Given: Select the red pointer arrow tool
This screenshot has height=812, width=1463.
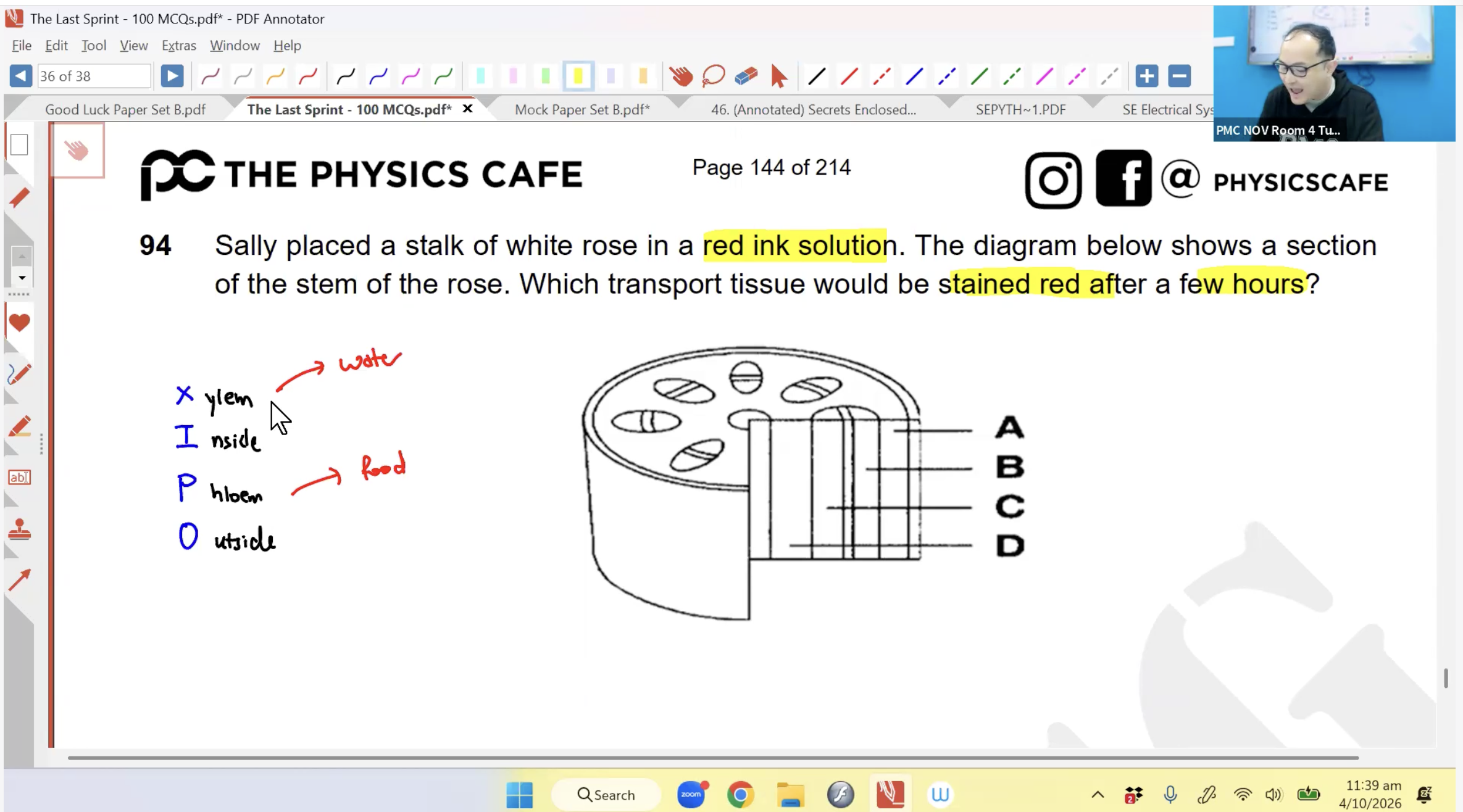Looking at the screenshot, I should tap(779, 77).
